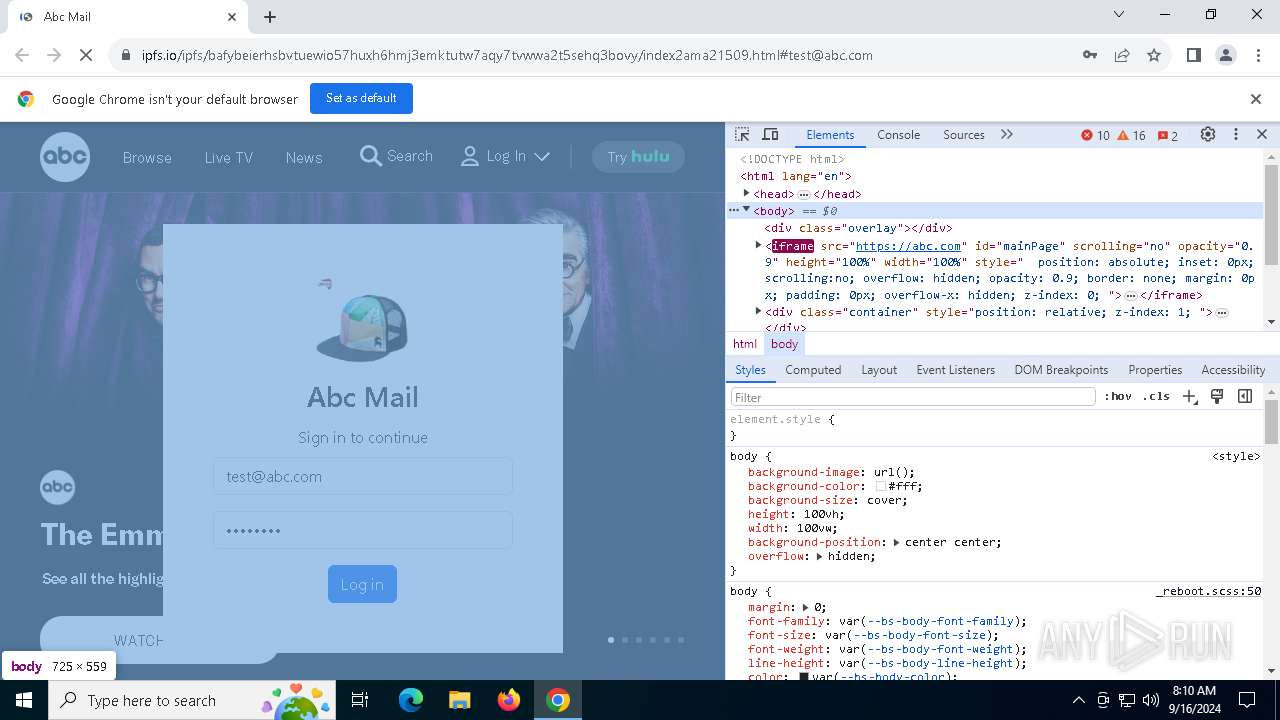Toggle the computed styles sidebar icon
This screenshot has width=1280, height=720.
tap(1245, 397)
